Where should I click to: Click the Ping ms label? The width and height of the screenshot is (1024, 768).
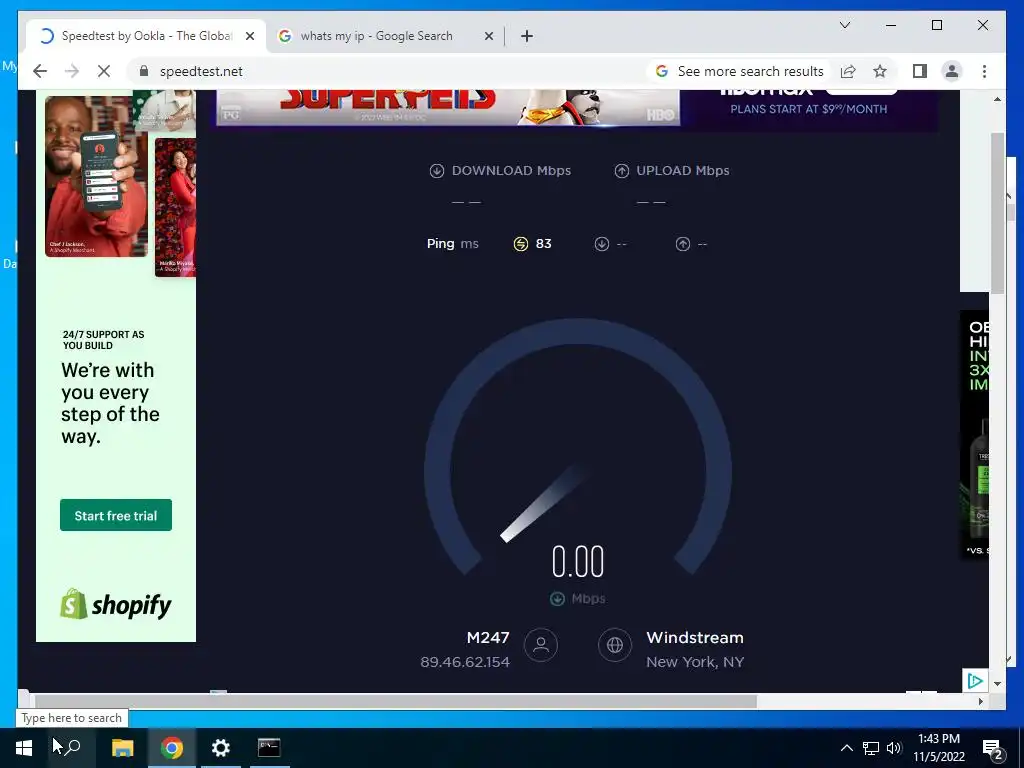point(453,244)
